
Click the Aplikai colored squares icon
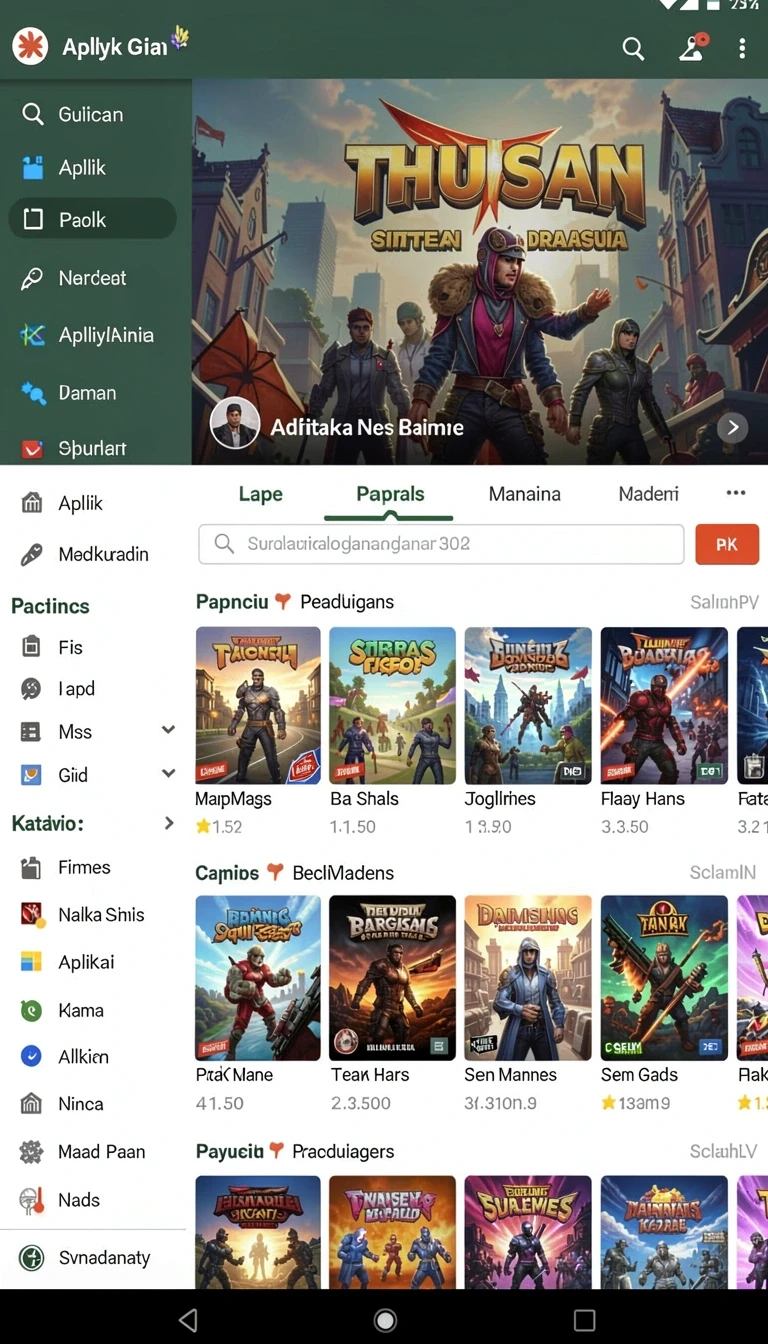click(x=32, y=962)
